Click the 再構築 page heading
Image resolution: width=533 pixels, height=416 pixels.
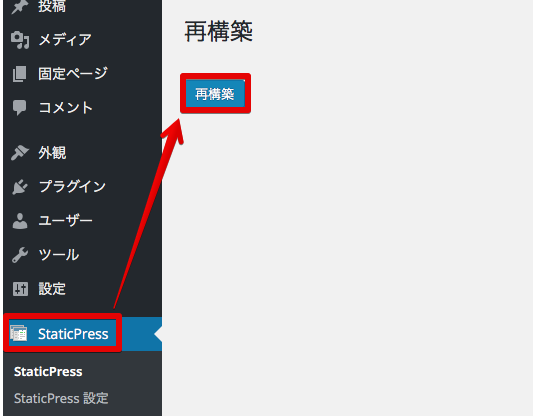pos(219,31)
